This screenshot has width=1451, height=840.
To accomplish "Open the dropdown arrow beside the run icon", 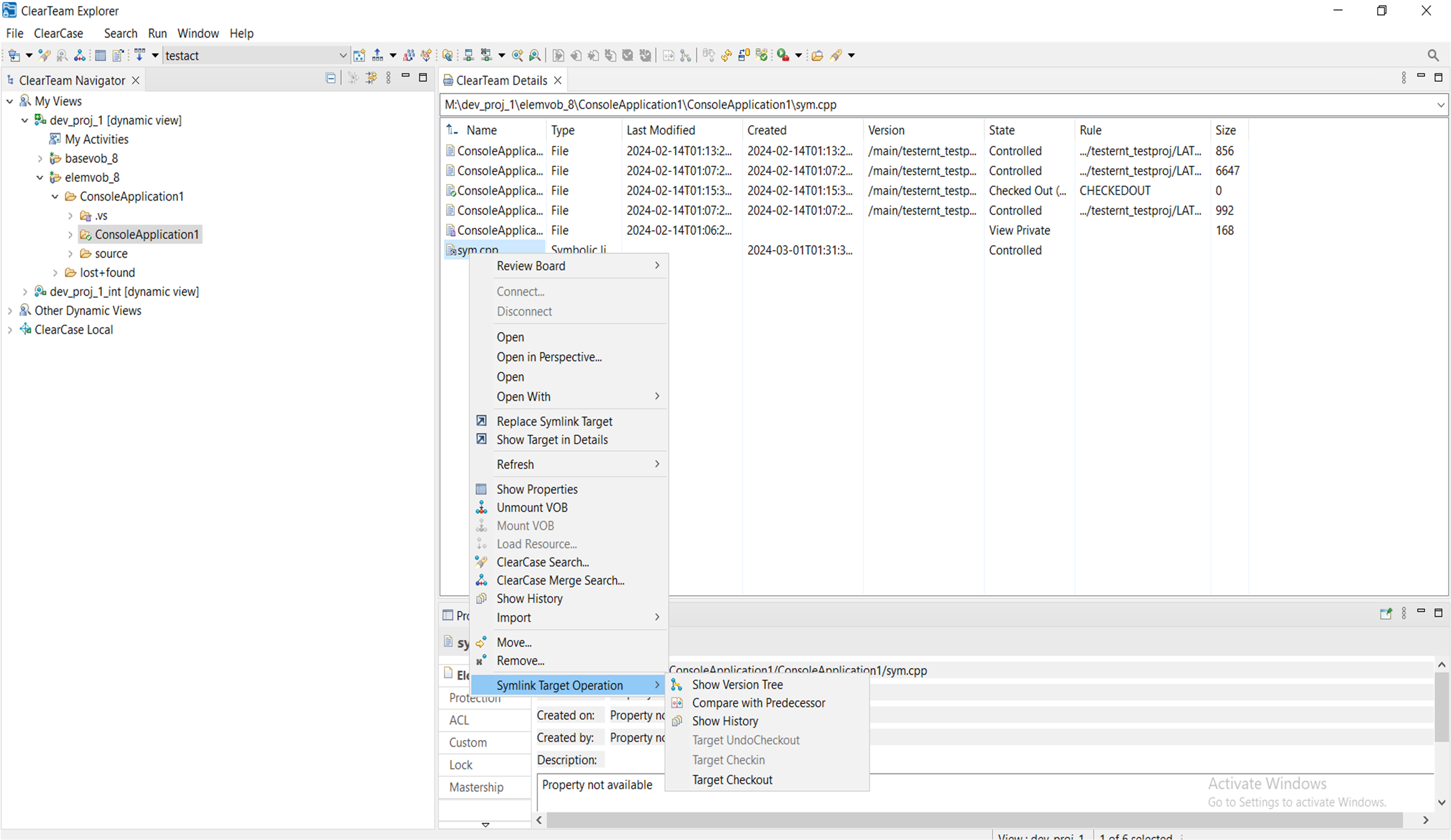I will 798,55.
